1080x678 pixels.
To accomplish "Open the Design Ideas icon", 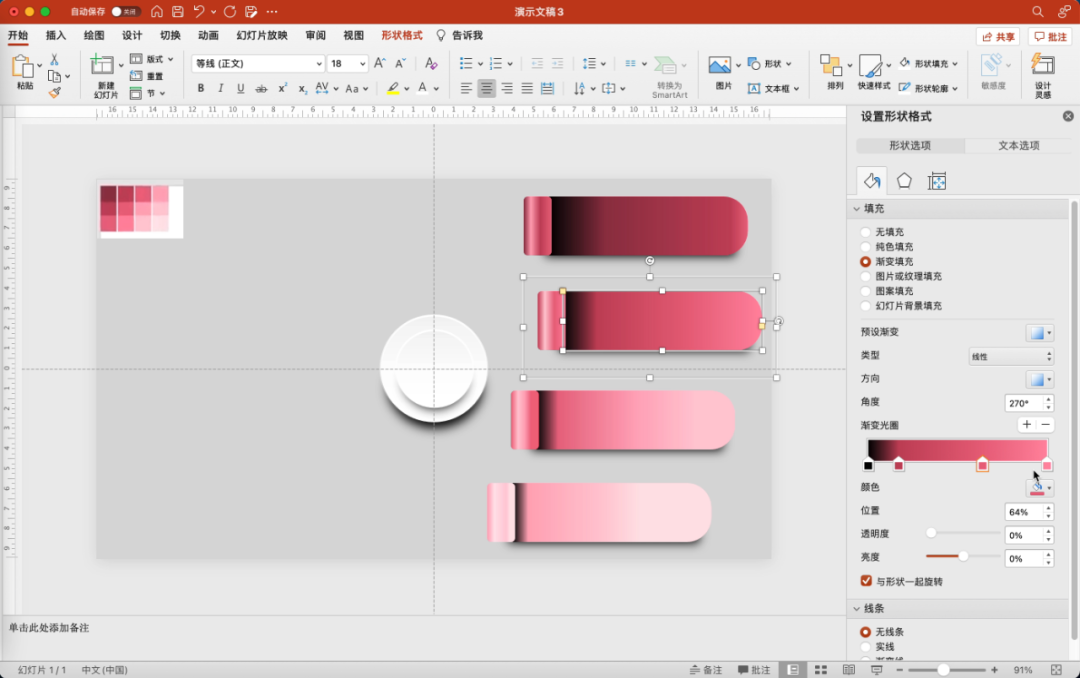I will coord(1042,65).
